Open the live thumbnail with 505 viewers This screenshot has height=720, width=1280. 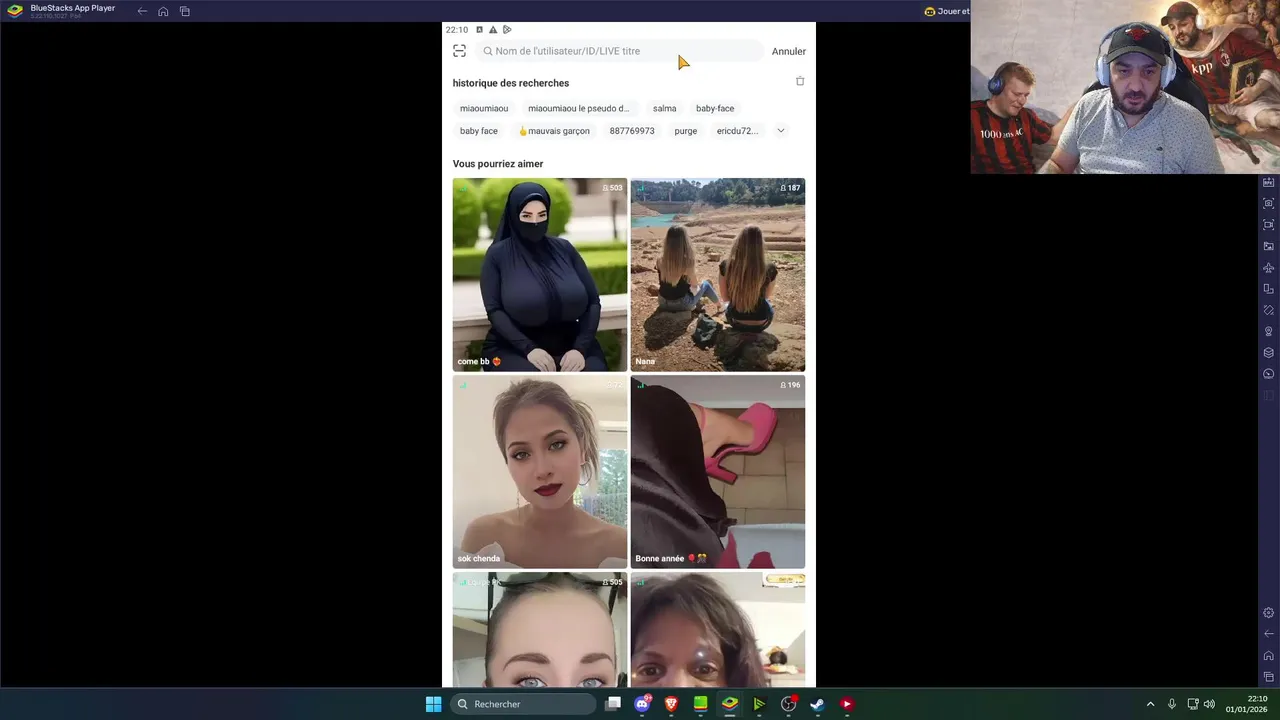point(540,630)
